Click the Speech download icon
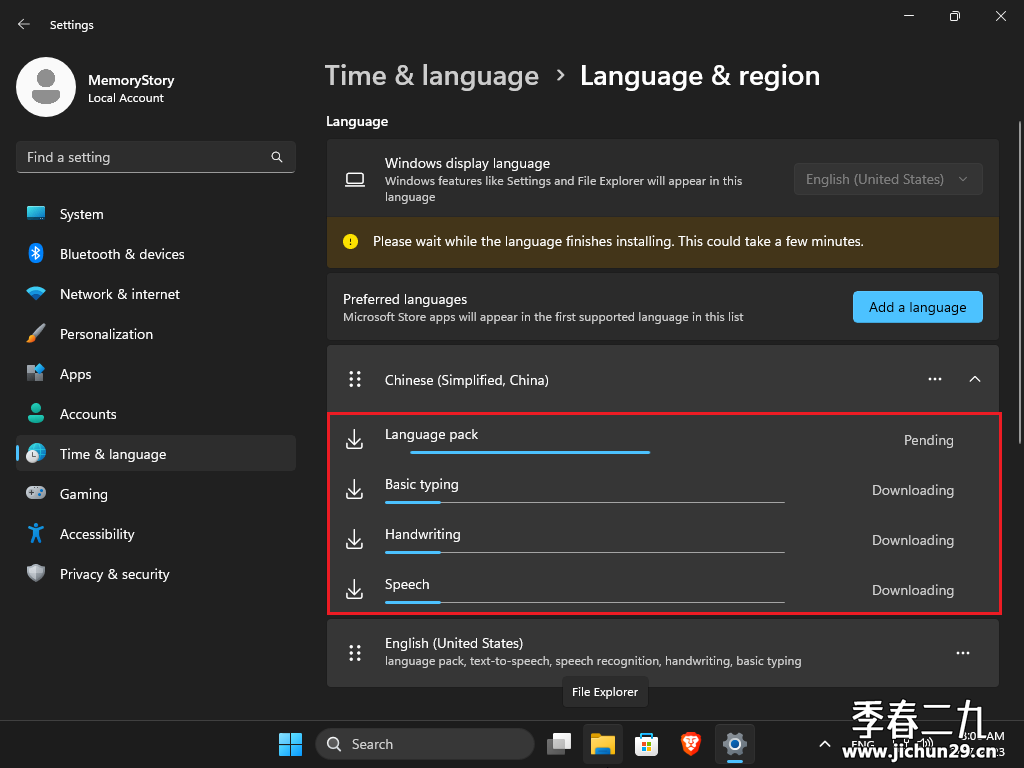Viewport: 1024px width, 768px height. pyautogui.click(x=355, y=589)
